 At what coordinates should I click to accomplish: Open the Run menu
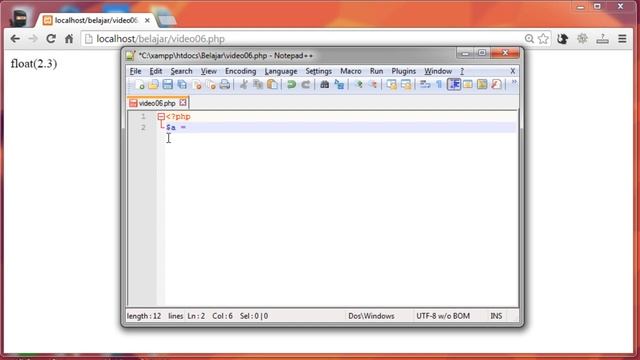point(376,71)
